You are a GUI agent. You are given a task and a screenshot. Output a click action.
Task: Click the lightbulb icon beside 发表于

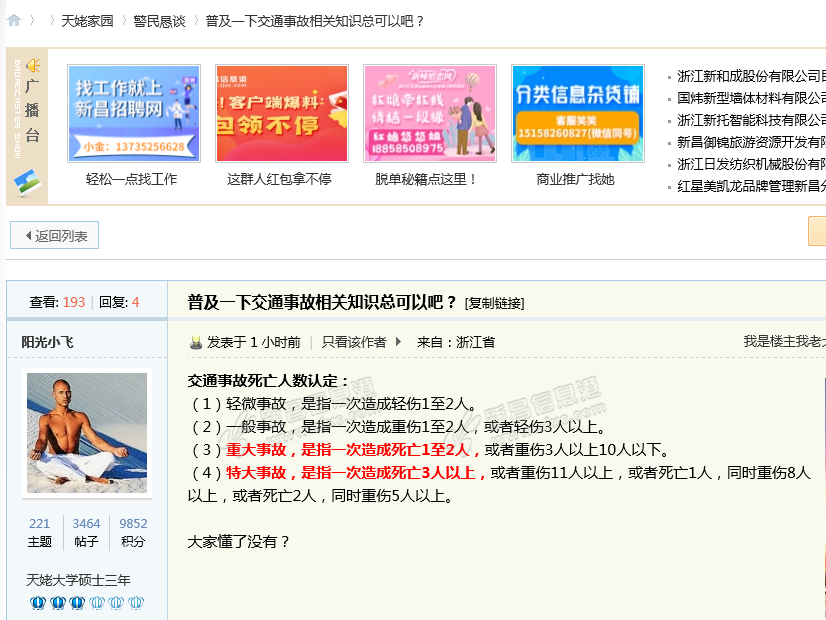pyautogui.click(x=196, y=342)
